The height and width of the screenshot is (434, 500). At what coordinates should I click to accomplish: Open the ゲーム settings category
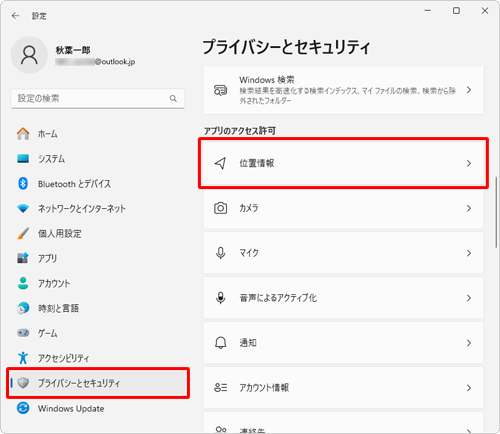pos(98,333)
